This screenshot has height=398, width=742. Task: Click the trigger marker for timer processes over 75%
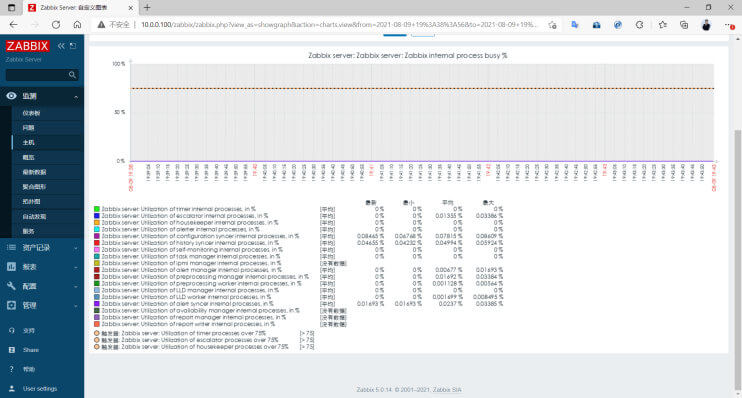pyautogui.click(x=97, y=333)
